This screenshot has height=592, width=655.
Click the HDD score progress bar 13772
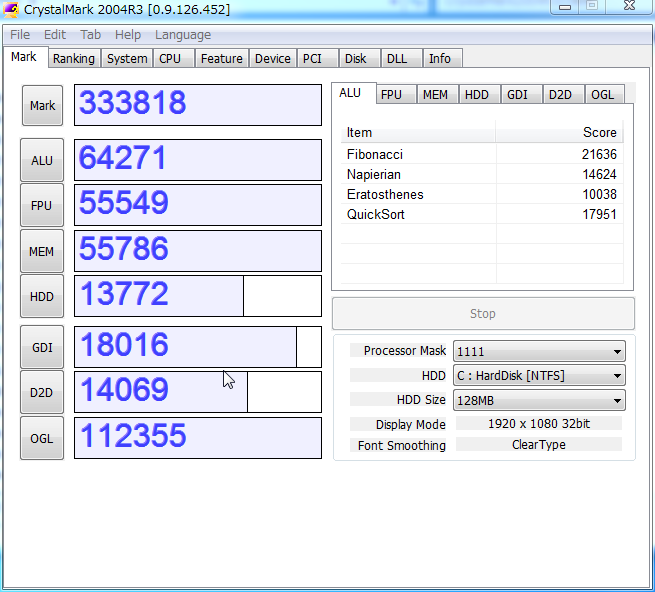(x=198, y=296)
